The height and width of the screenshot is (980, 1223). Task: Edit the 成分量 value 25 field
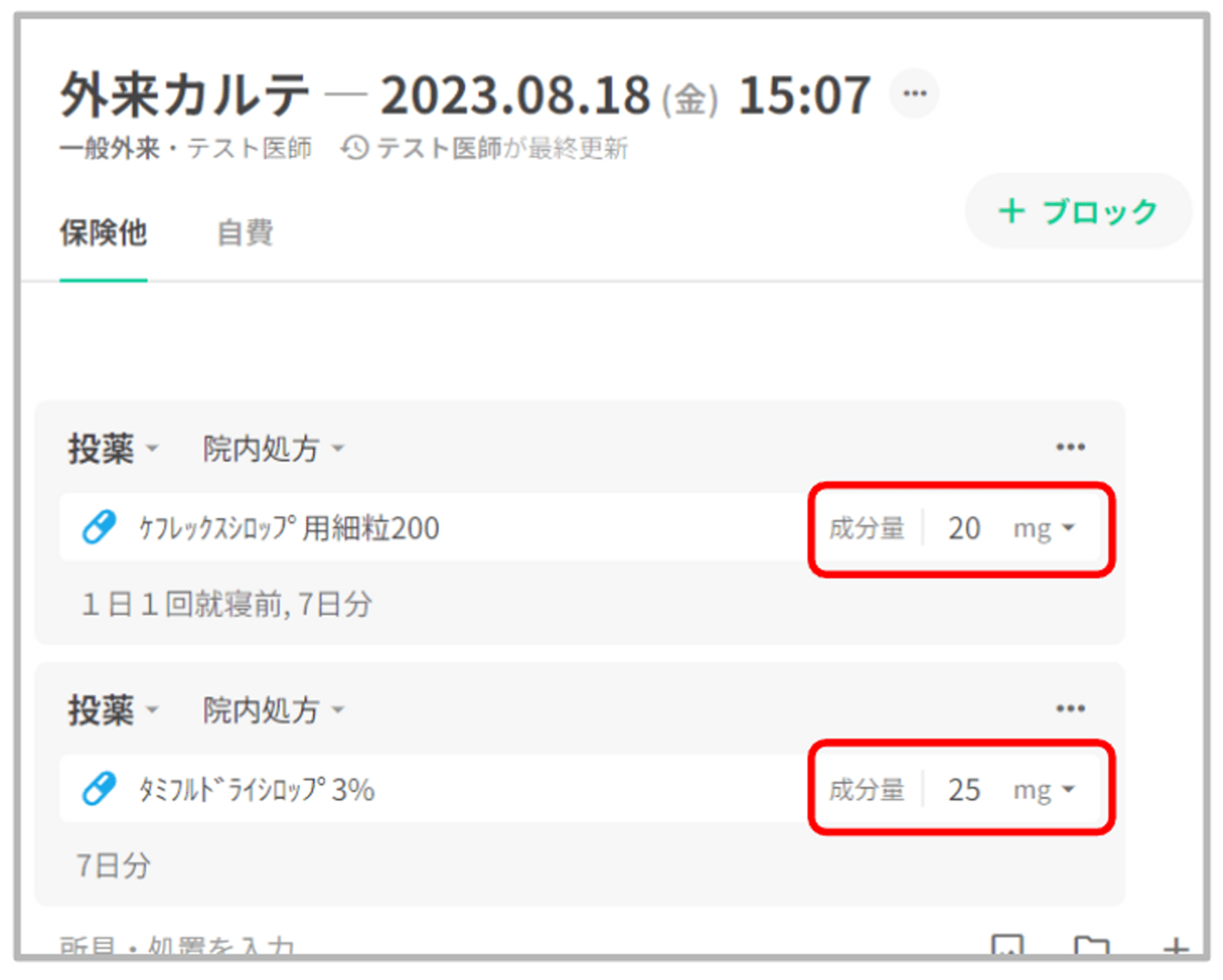point(964,790)
